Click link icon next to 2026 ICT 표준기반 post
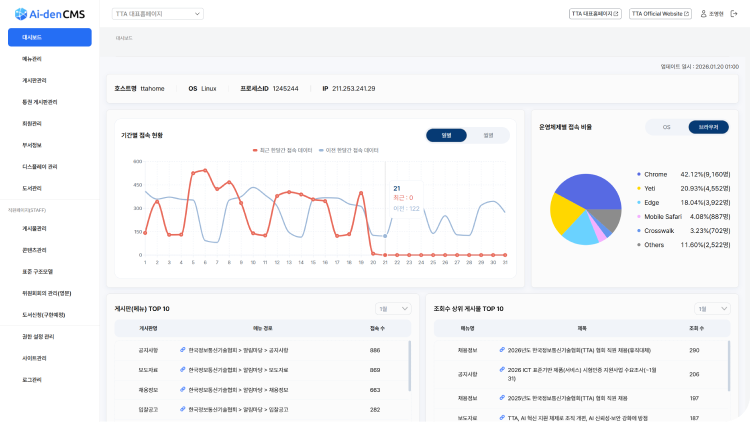The width and height of the screenshot is (750, 422). 503,371
